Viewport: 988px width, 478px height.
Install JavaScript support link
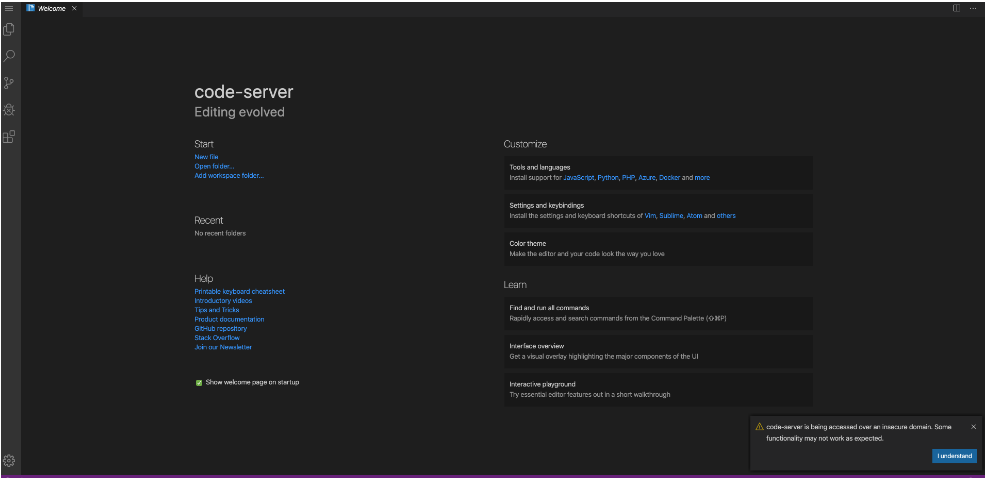pyautogui.click(x=578, y=178)
